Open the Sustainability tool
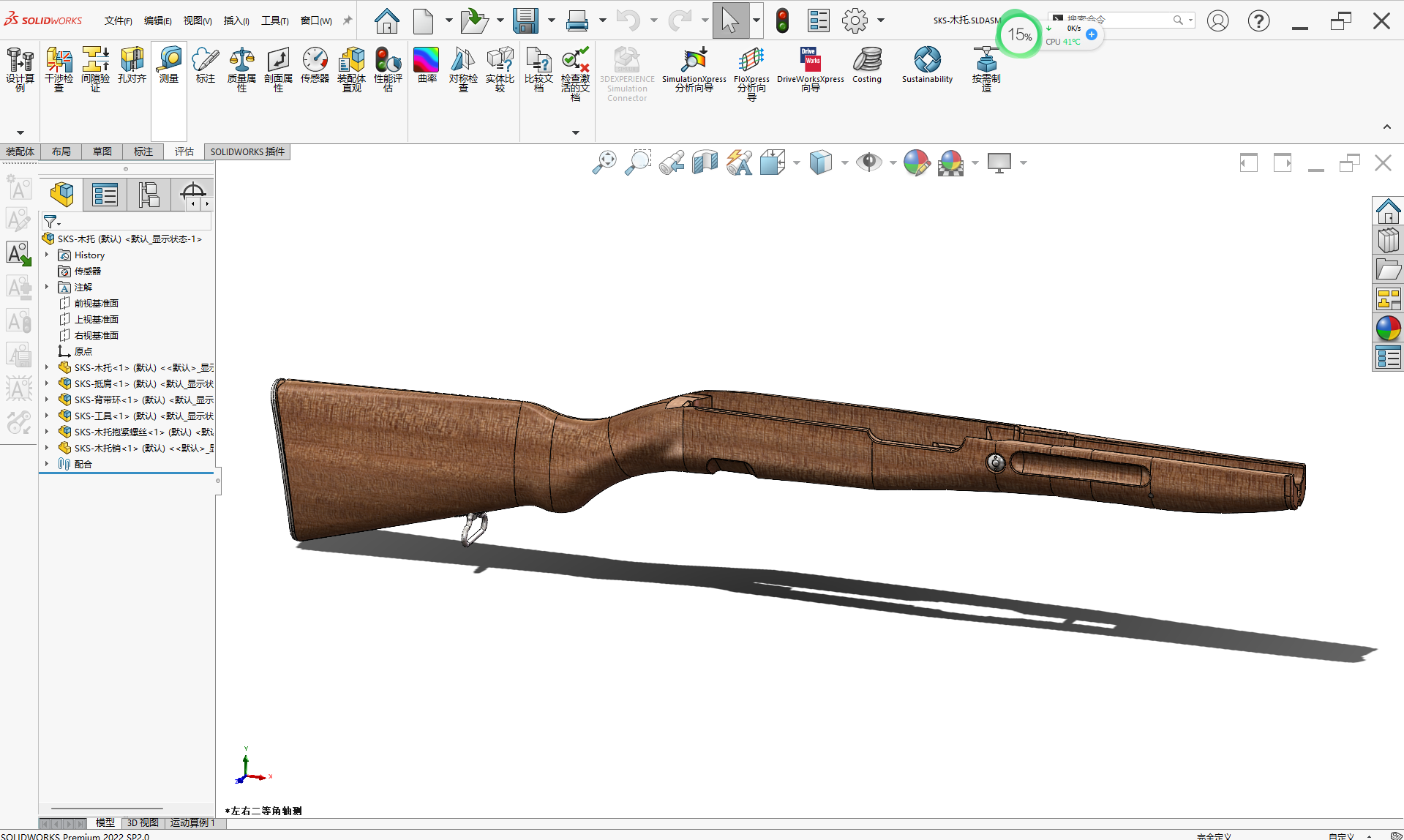The width and height of the screenshot is (1404, 840). [927, 66]
